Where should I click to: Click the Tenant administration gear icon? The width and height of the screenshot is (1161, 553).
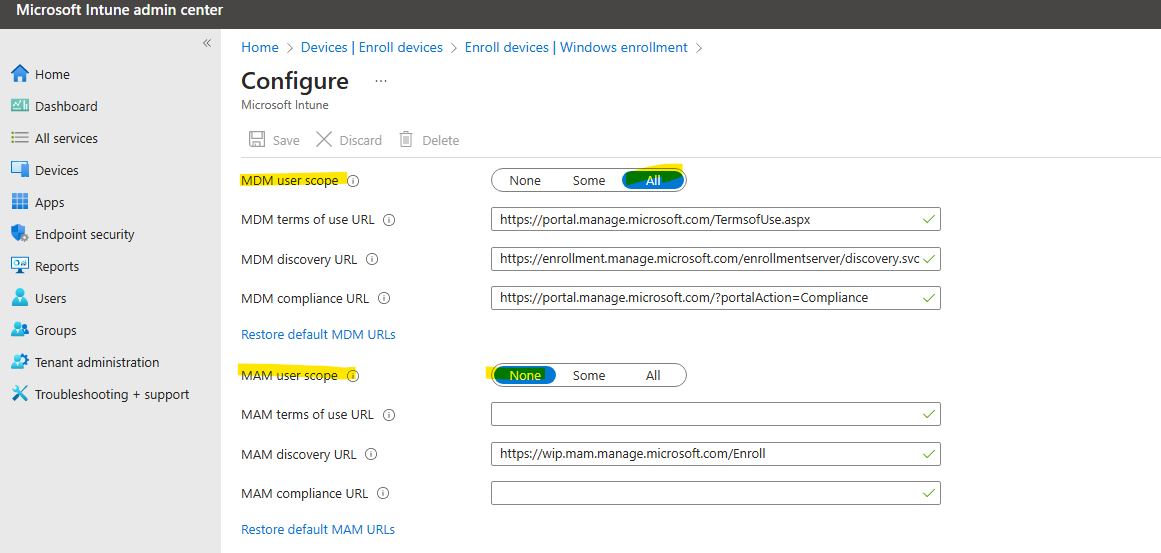(x=20, y=362)
